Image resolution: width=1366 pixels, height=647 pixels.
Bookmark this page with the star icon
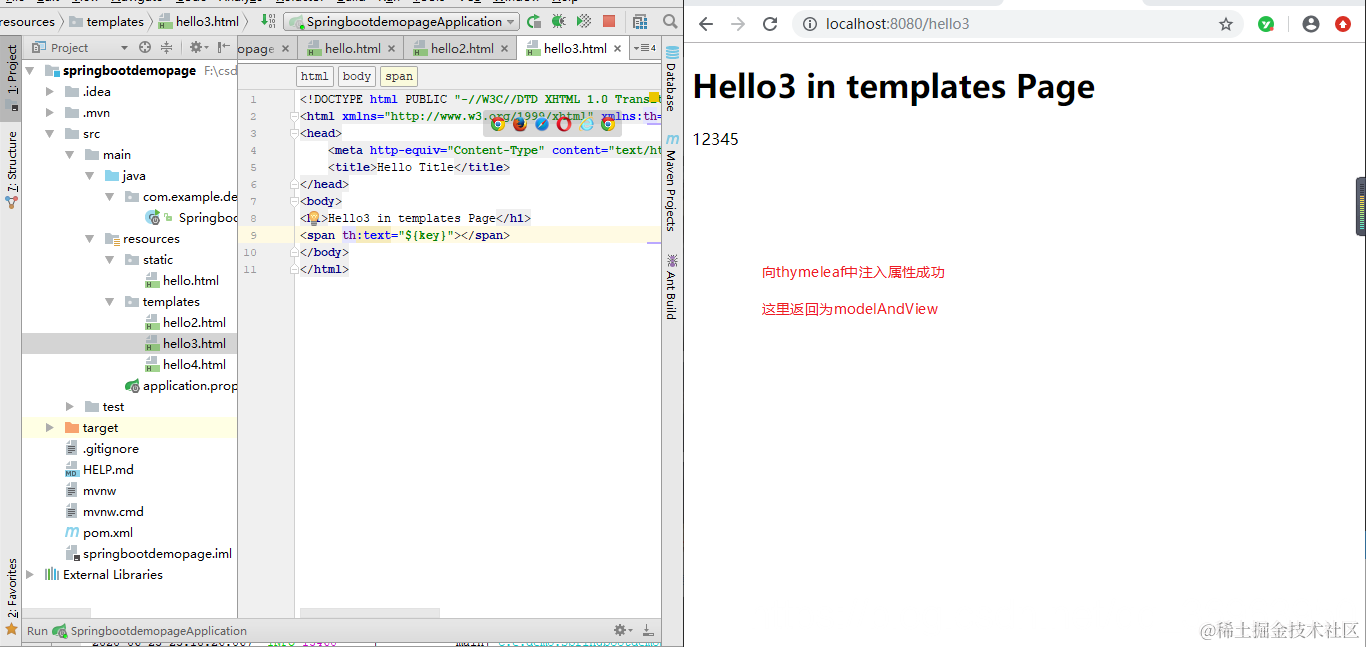click(x=1226, y=24)
